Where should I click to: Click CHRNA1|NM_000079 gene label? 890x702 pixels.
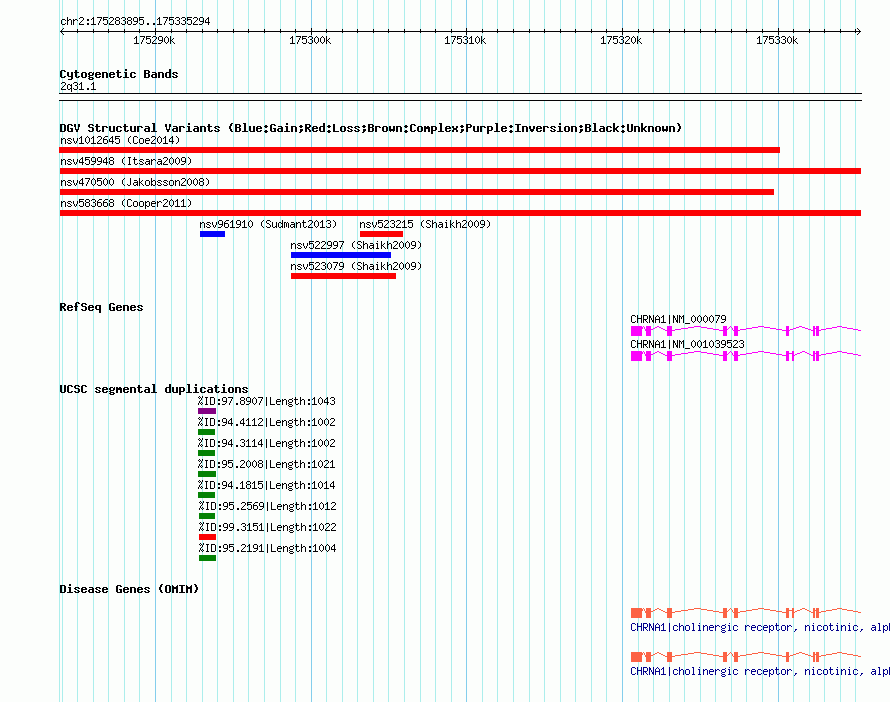click(x=678, y=320)
